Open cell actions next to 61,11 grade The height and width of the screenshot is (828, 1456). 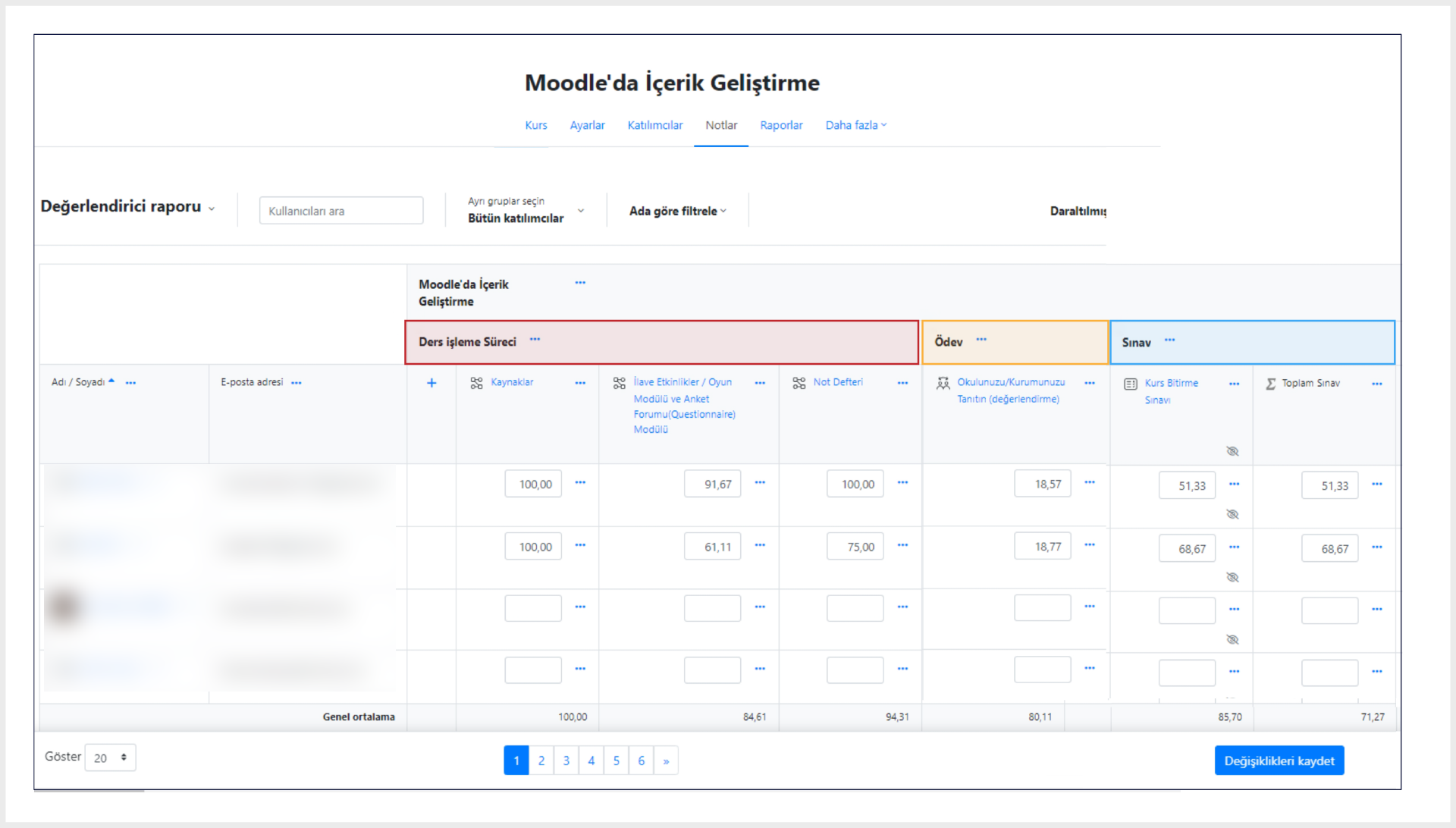(x=760, y=545)
